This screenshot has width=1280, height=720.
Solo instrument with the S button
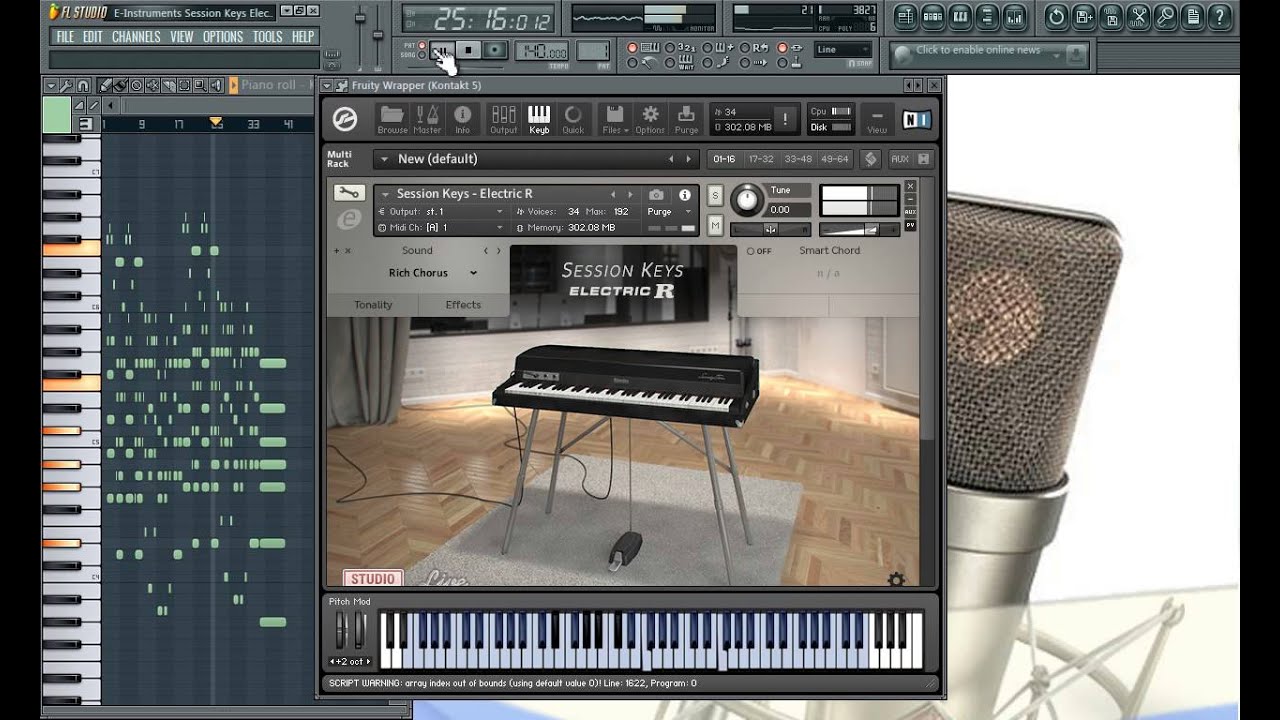pos(715,195)
